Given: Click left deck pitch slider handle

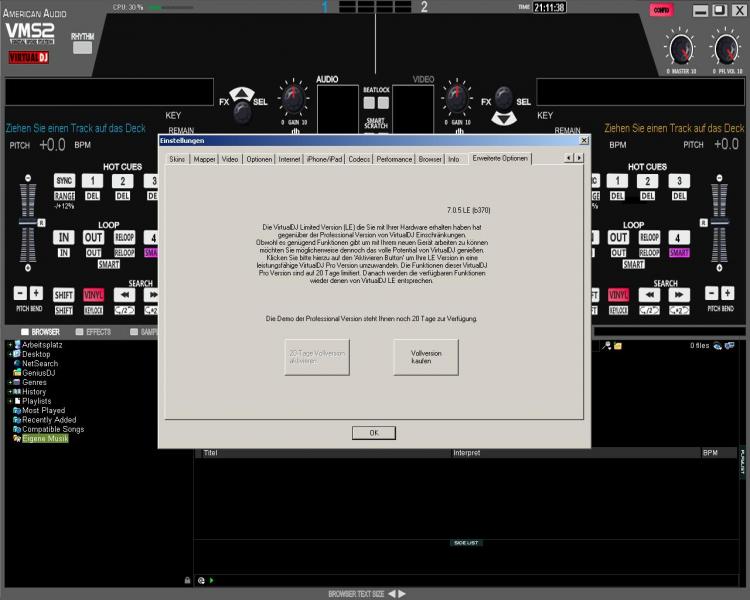Looking at the screenshot, I should (28, 222).
